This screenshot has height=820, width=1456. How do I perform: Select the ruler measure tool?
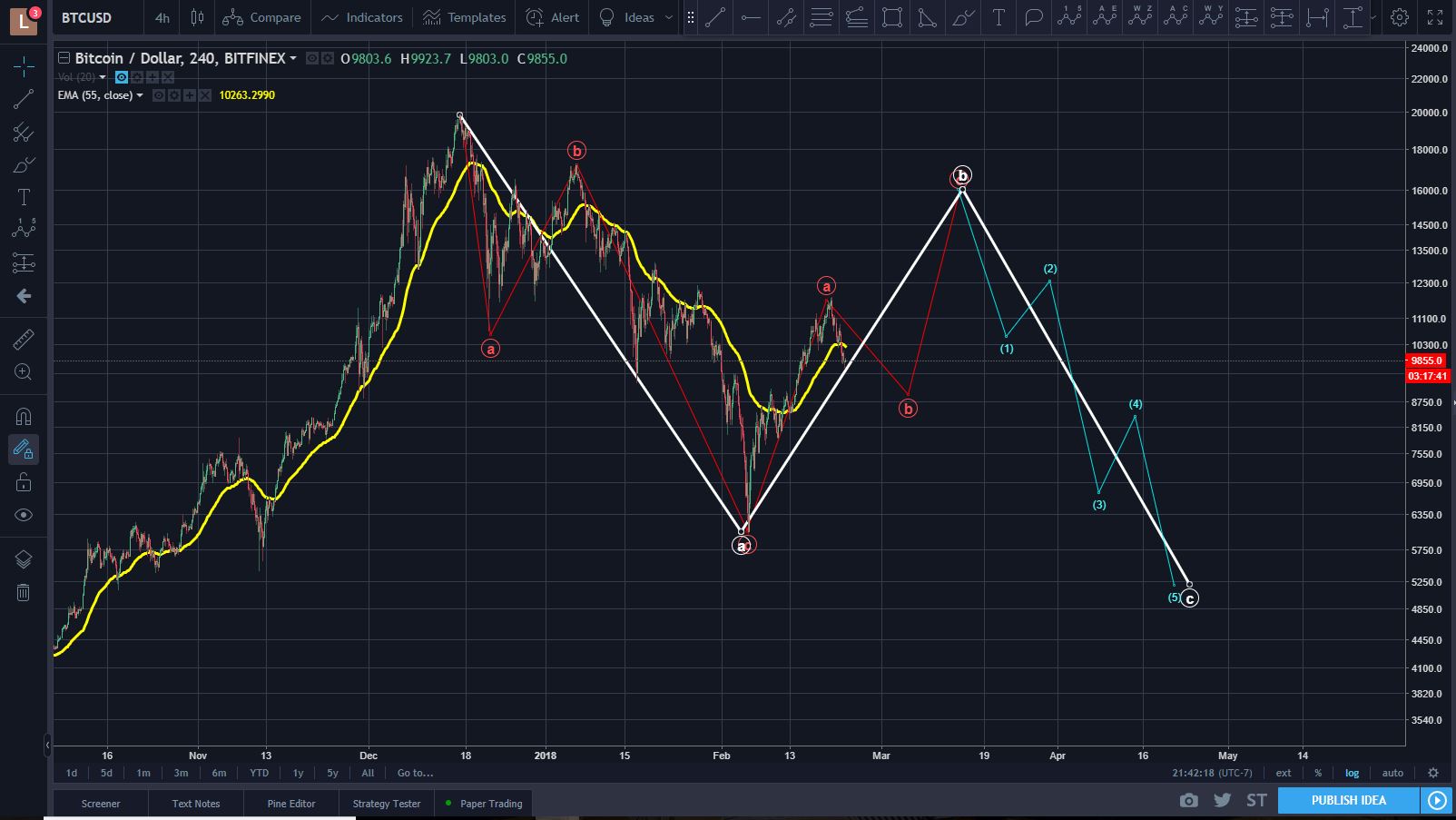pos(24,340)
